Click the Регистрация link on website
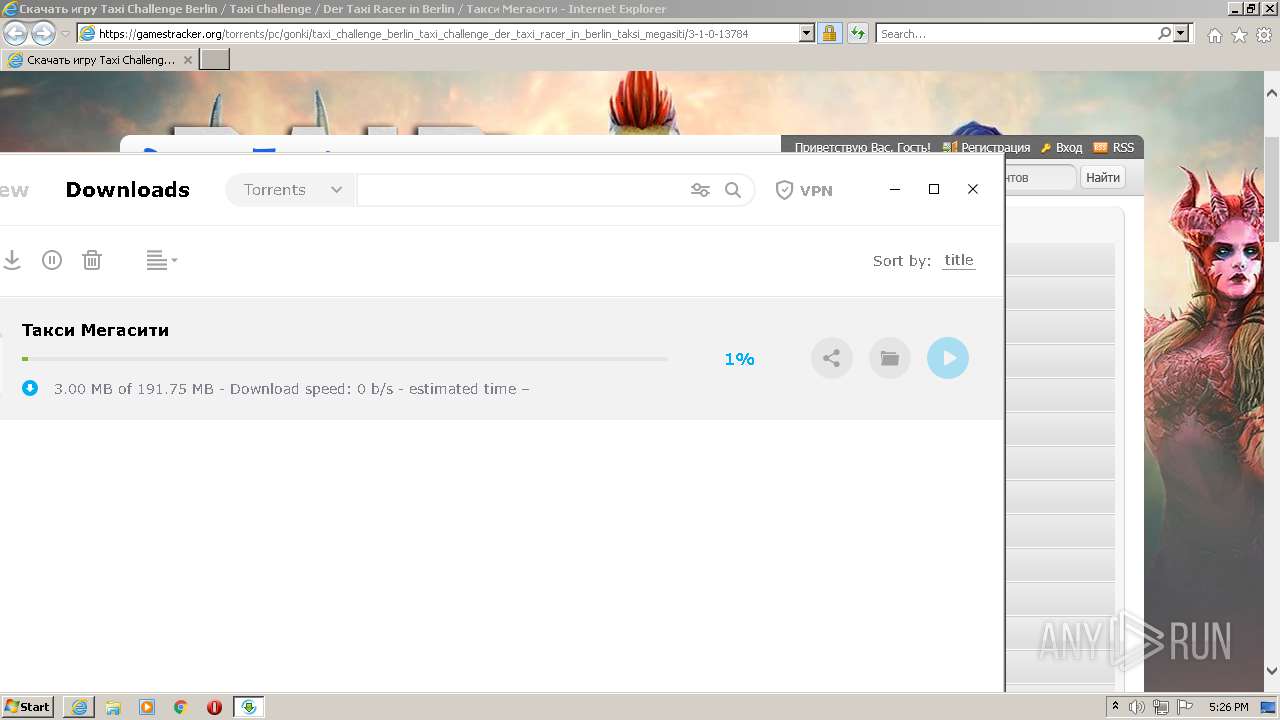This screenshot has width=1280, height=720. (x=995, y=147)
